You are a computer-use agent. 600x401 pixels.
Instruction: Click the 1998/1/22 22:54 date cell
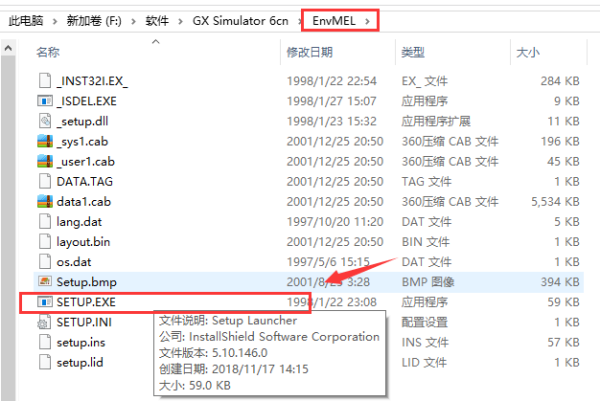click(332, 81)
